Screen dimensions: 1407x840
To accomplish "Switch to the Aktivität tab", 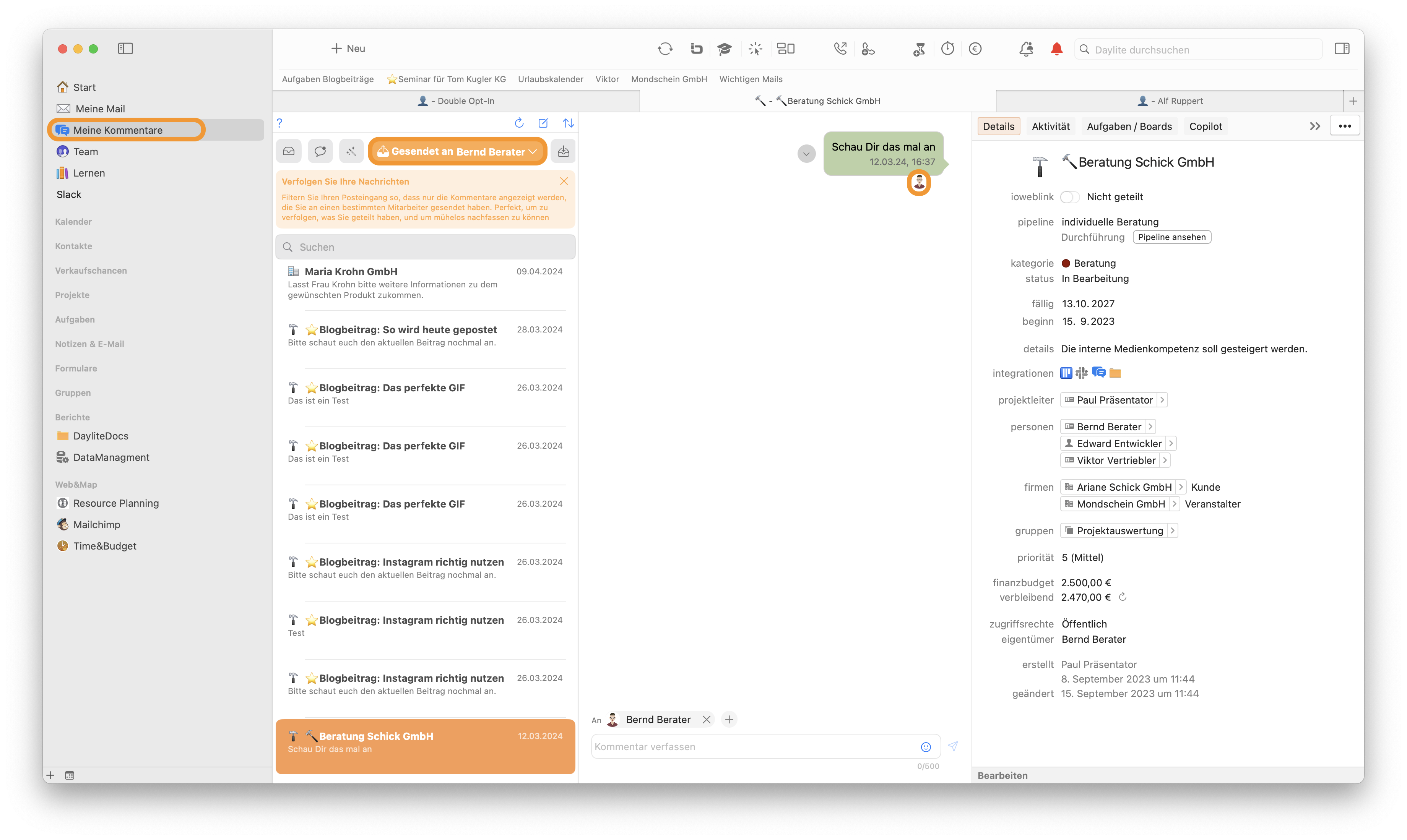I will point(1050,126).
